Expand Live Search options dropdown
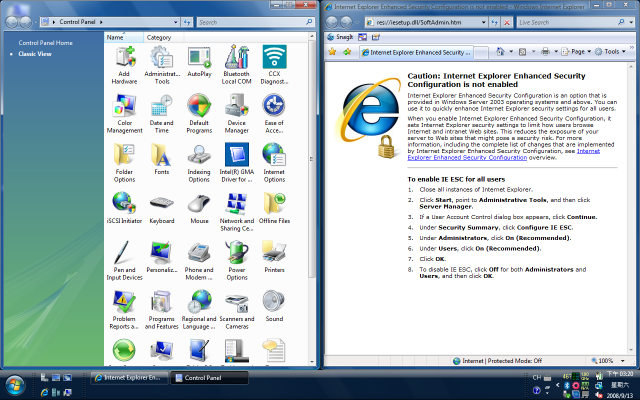Screen dimensions: 640x400 (x=631, y=22)
